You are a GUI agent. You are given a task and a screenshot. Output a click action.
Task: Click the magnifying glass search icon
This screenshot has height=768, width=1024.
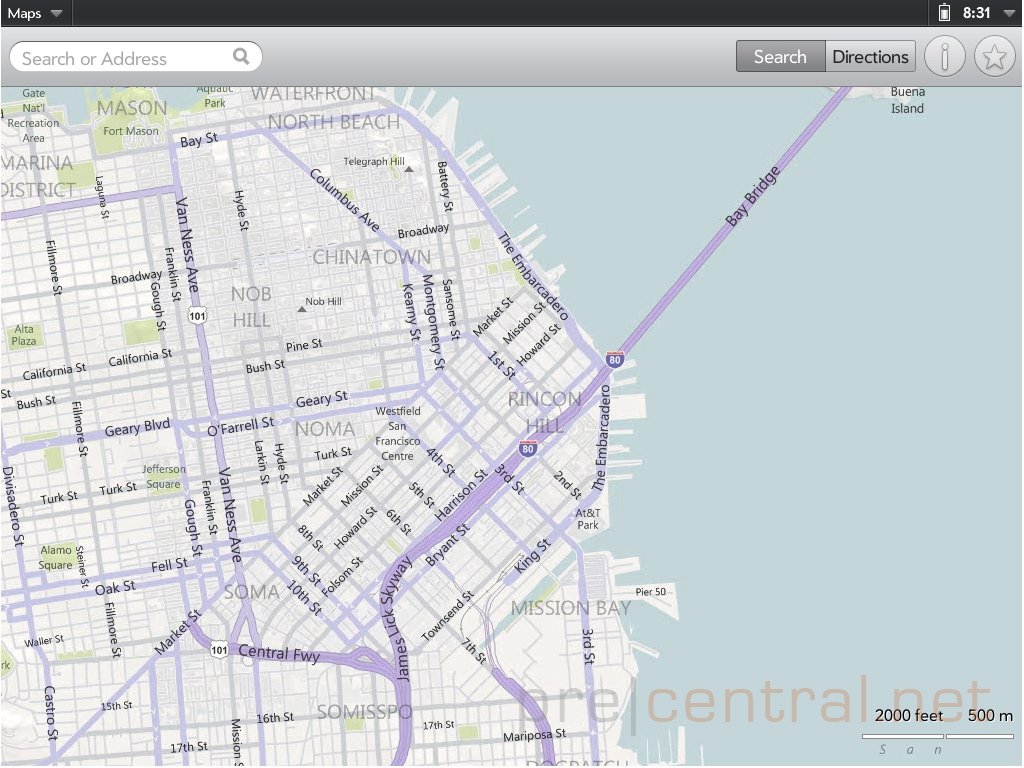[x=241, y=57]
